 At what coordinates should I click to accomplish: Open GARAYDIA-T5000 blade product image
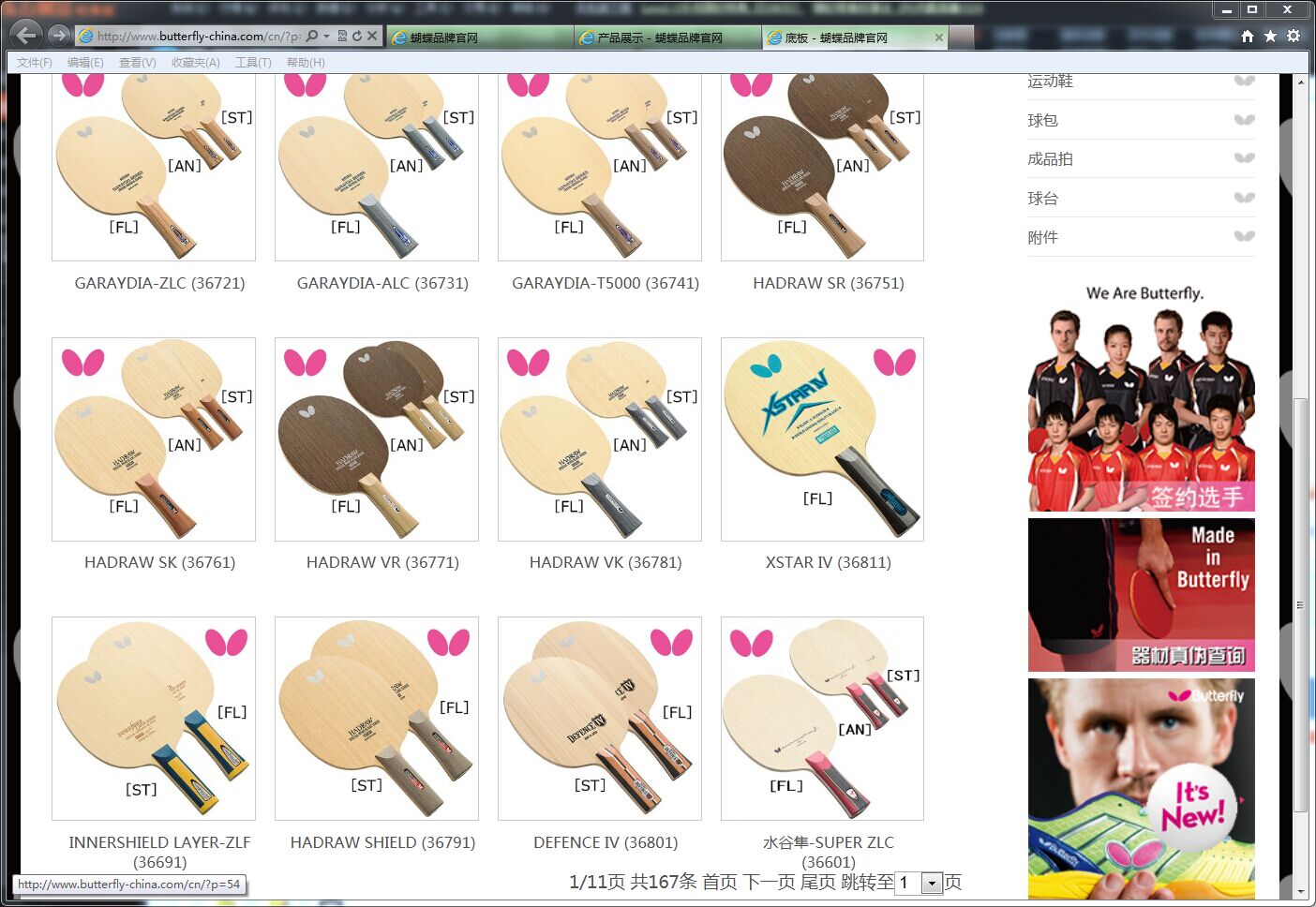coord(600,167)
